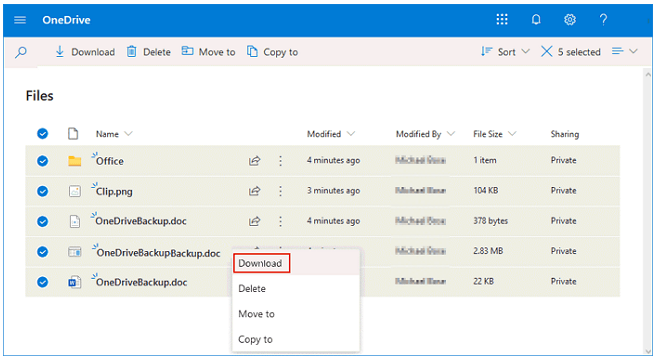The image size is (658, 361).
Task: Uncheck the 22 KB OneDriveBackup.doc row
Action: [42, 282]
